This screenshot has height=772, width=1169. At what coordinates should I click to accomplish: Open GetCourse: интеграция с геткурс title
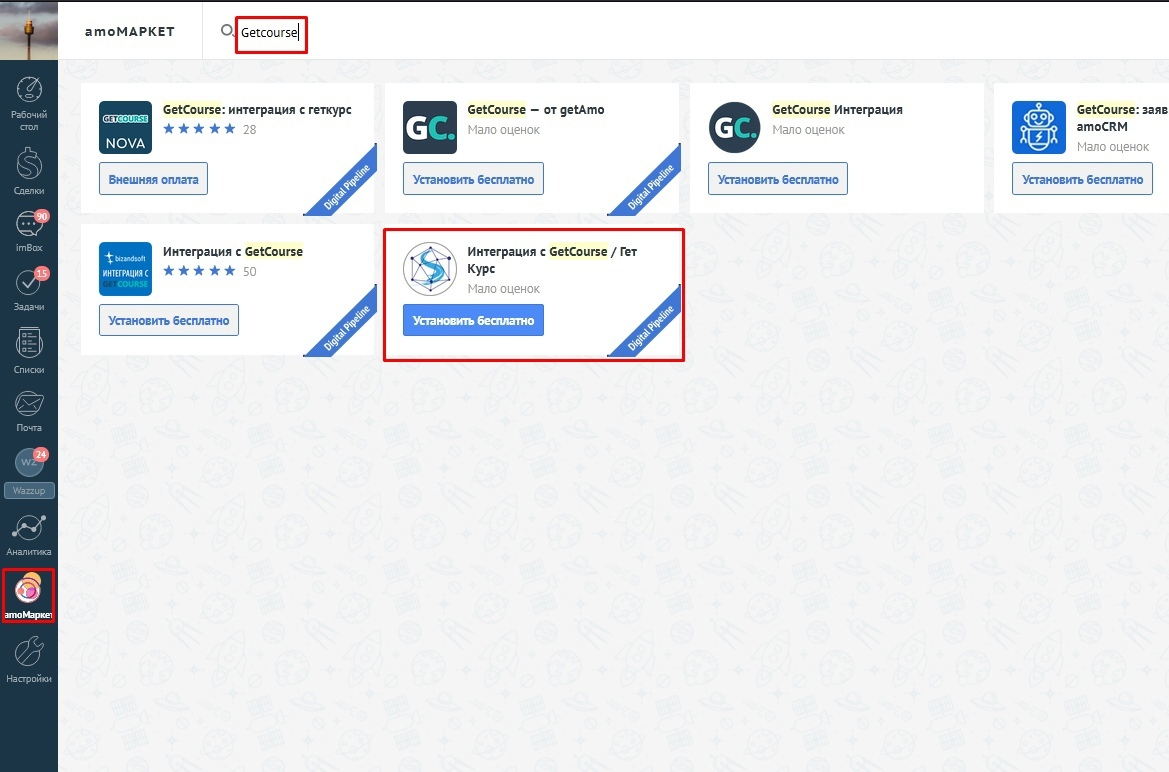coord(257,110)
